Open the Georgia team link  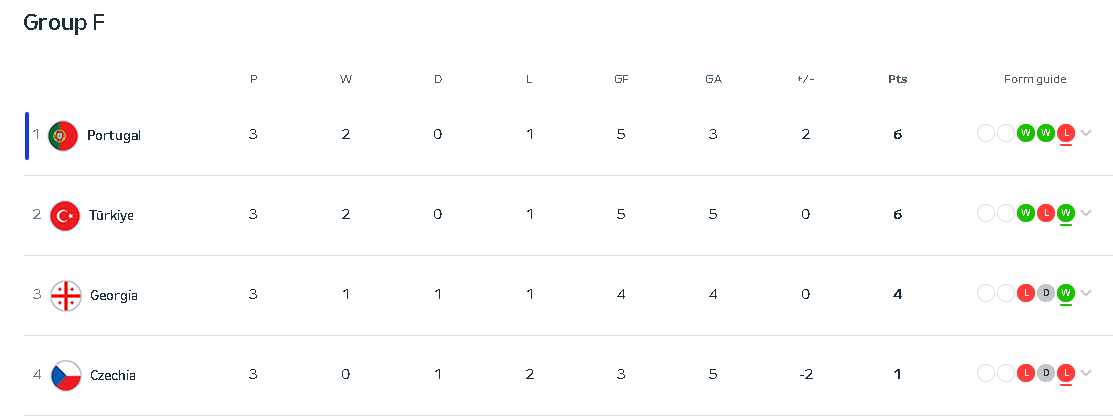tap(114, 296)
